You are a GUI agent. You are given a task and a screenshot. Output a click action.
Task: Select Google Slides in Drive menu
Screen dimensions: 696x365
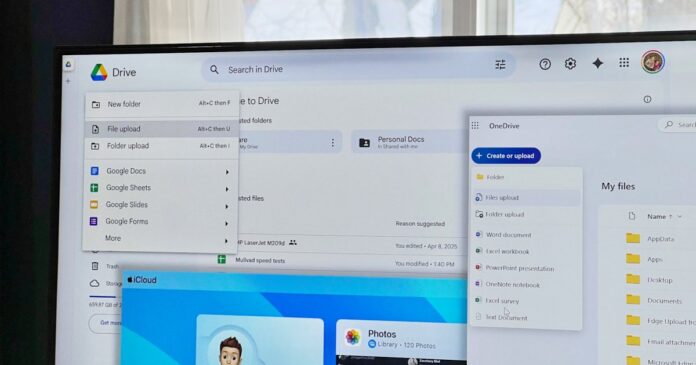161,205
